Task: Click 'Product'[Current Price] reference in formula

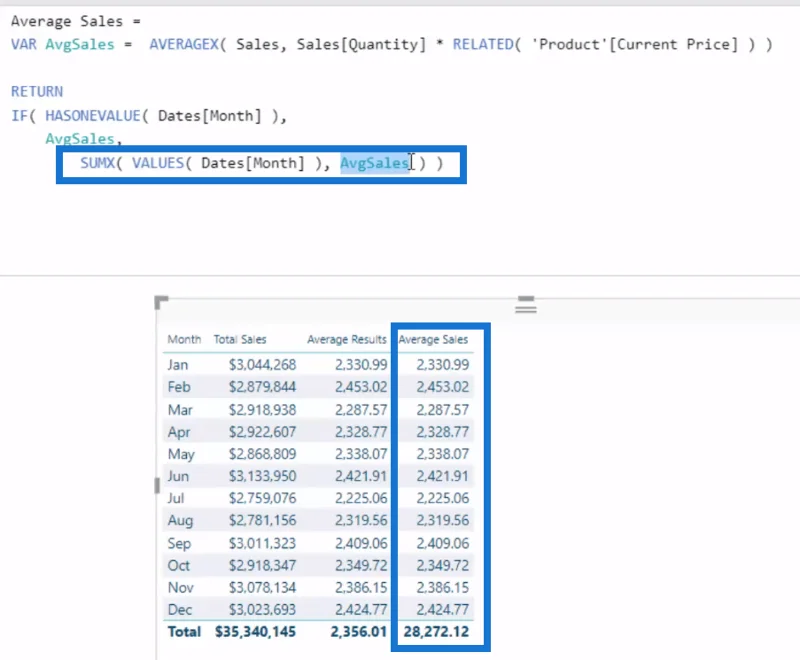Action: pyautogui.click(x=635, y=44)
